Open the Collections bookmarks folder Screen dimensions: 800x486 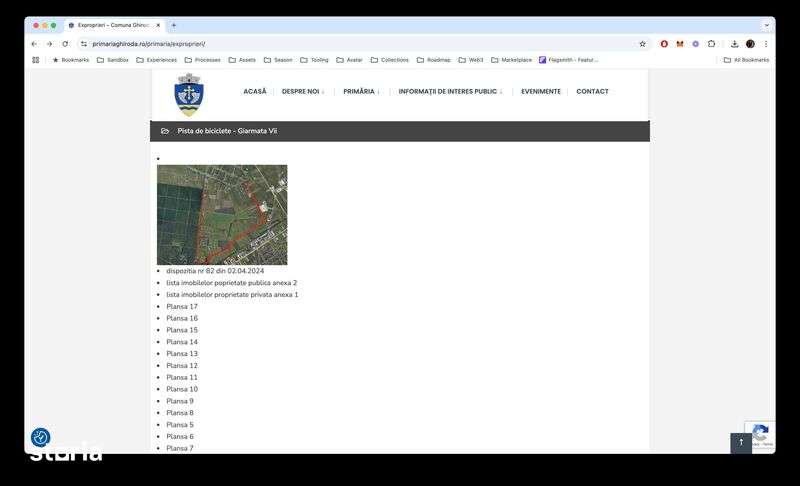[x=390, y=60]
